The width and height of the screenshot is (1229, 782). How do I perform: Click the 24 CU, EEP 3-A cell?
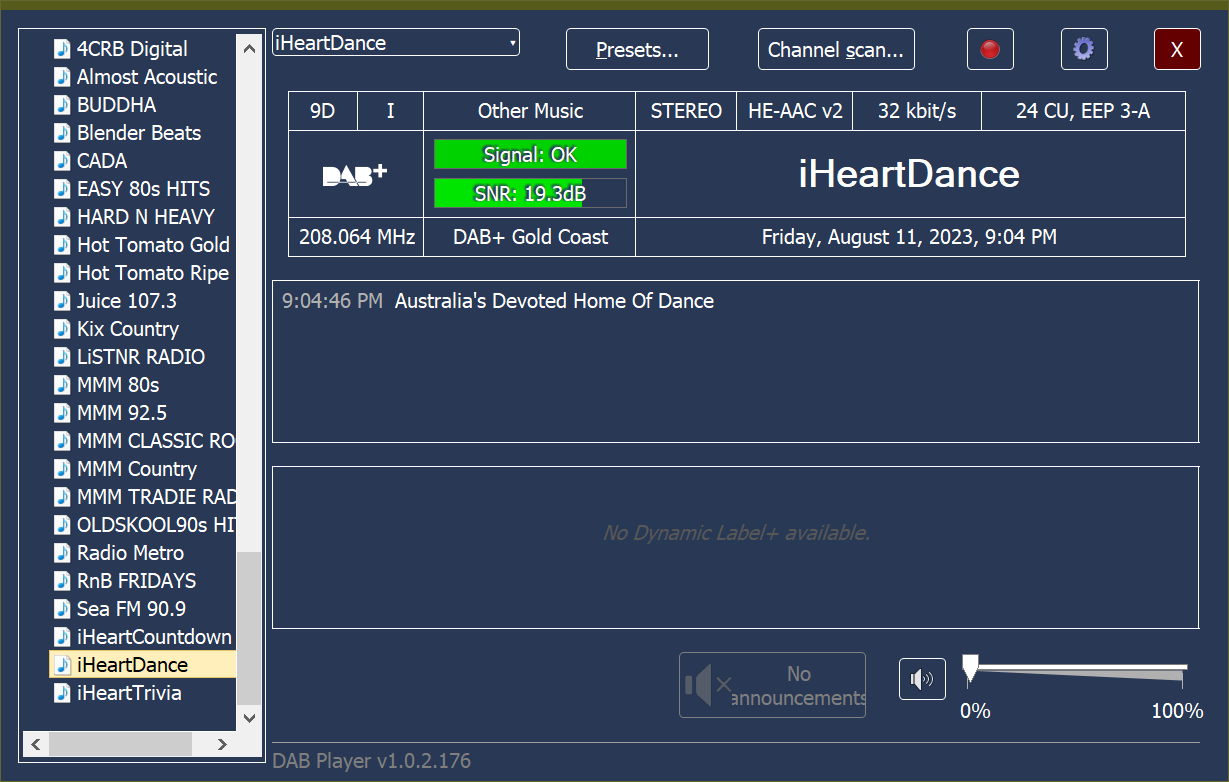(1083, 111)
